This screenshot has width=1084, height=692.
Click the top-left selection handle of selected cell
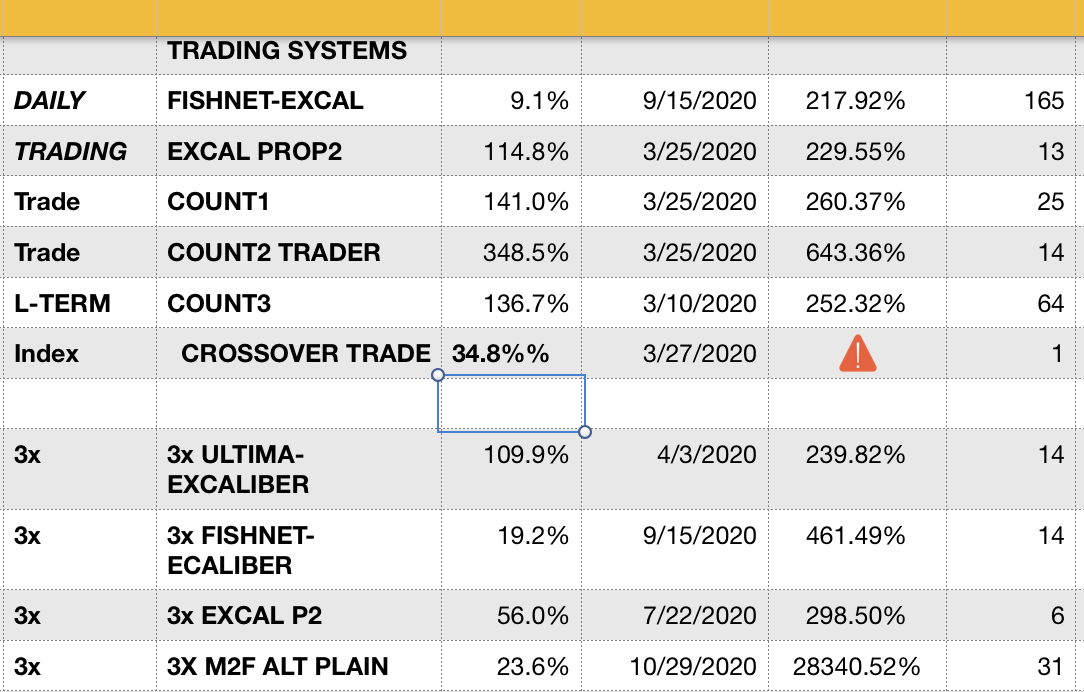437,375
